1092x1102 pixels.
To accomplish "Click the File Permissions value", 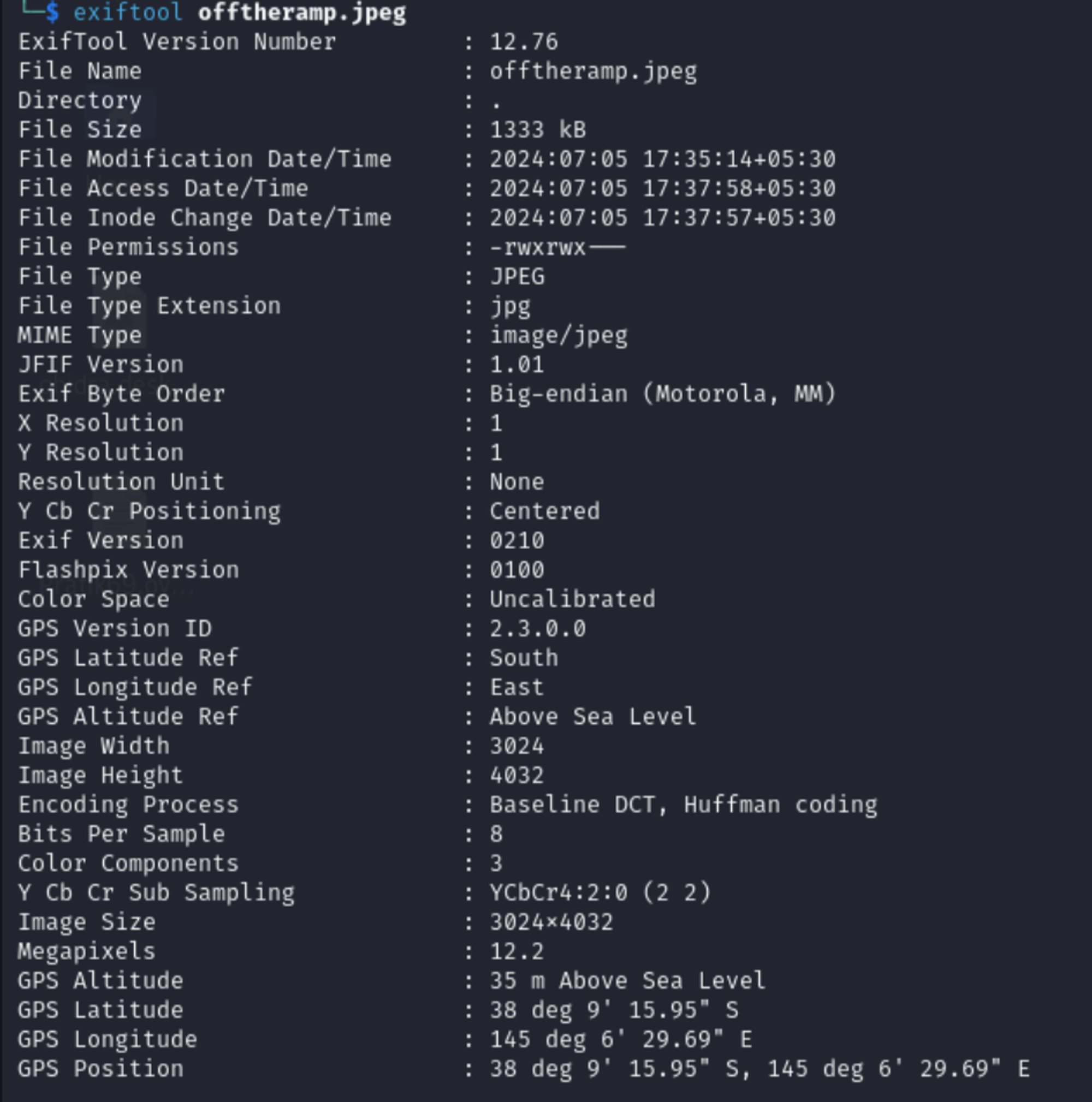I will (x=557, y=247).
